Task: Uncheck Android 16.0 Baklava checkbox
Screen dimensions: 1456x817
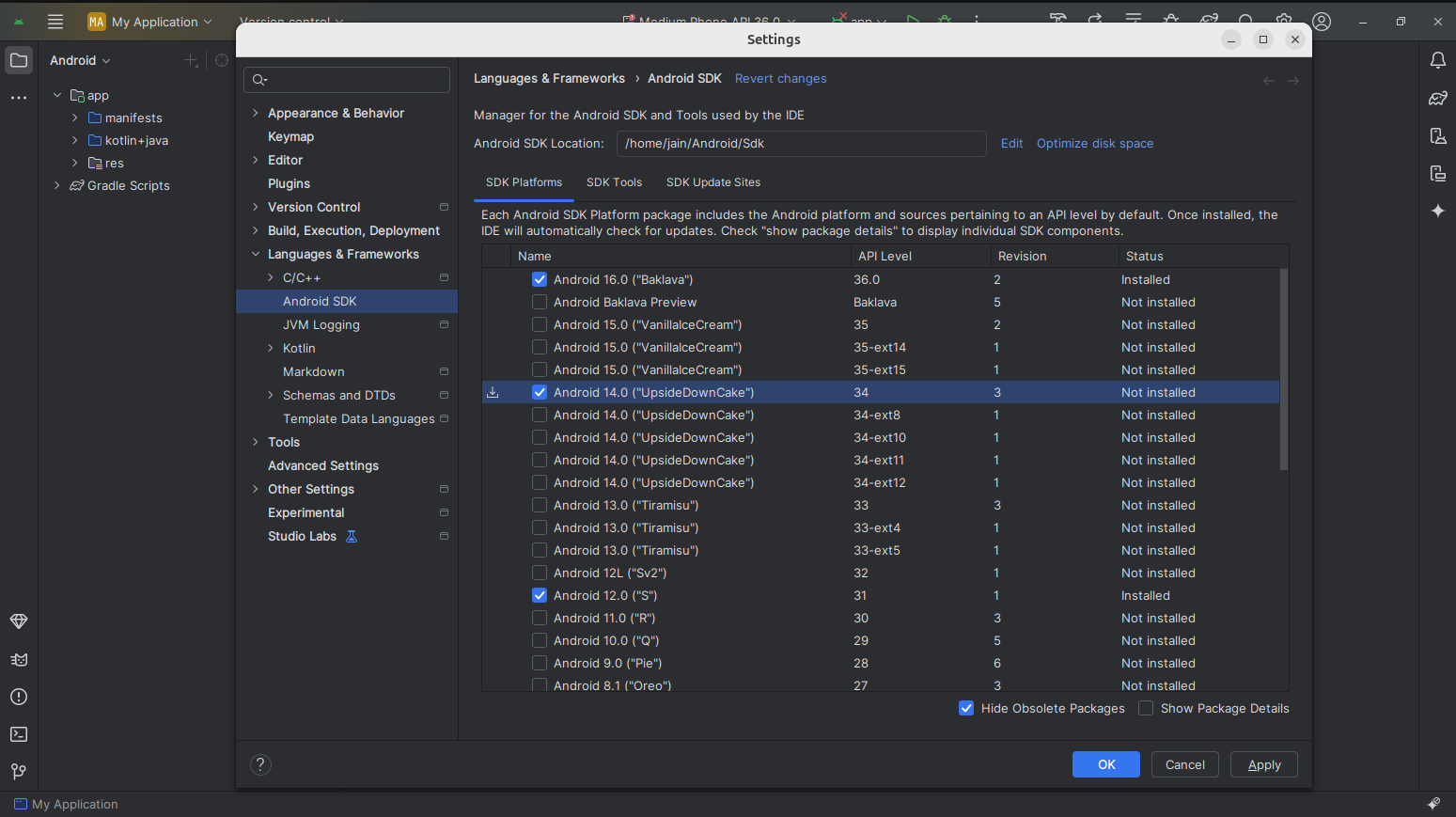Action: [540, 279]
